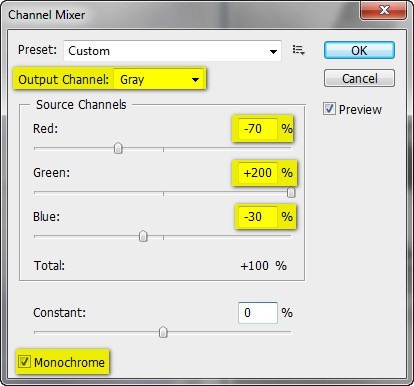Click the Constant slider handle

coord(163,332)
